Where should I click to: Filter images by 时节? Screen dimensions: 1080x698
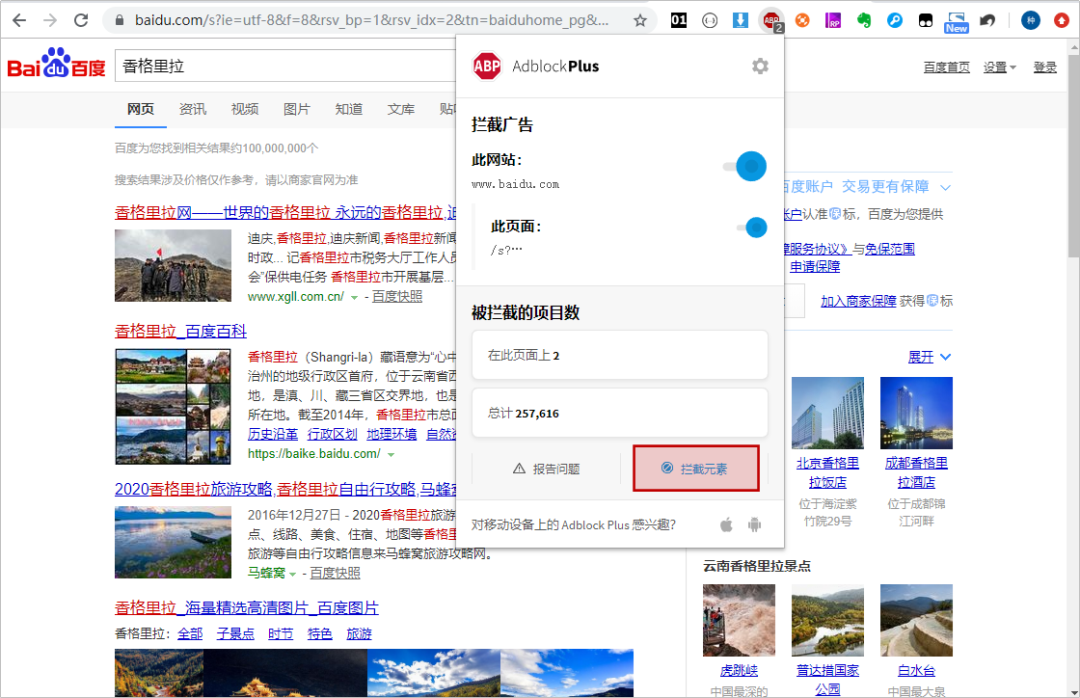tap(280, 634)
